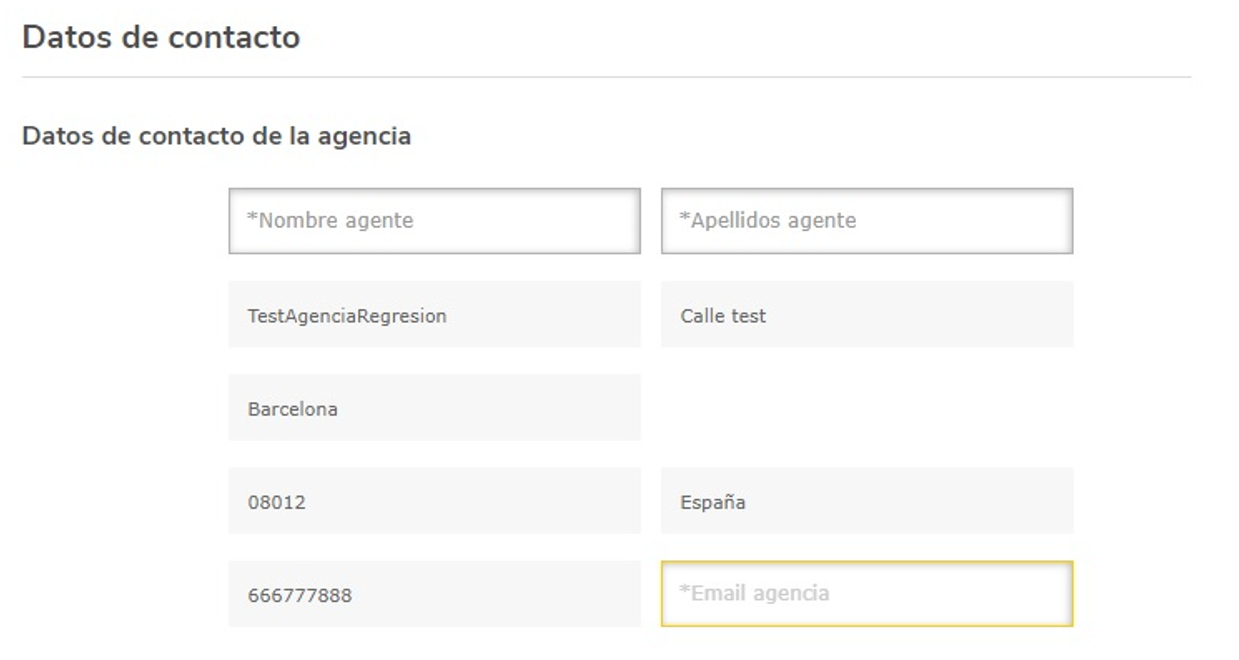Click the '*Apellidos agente' placeholder text

click(768, 220)
